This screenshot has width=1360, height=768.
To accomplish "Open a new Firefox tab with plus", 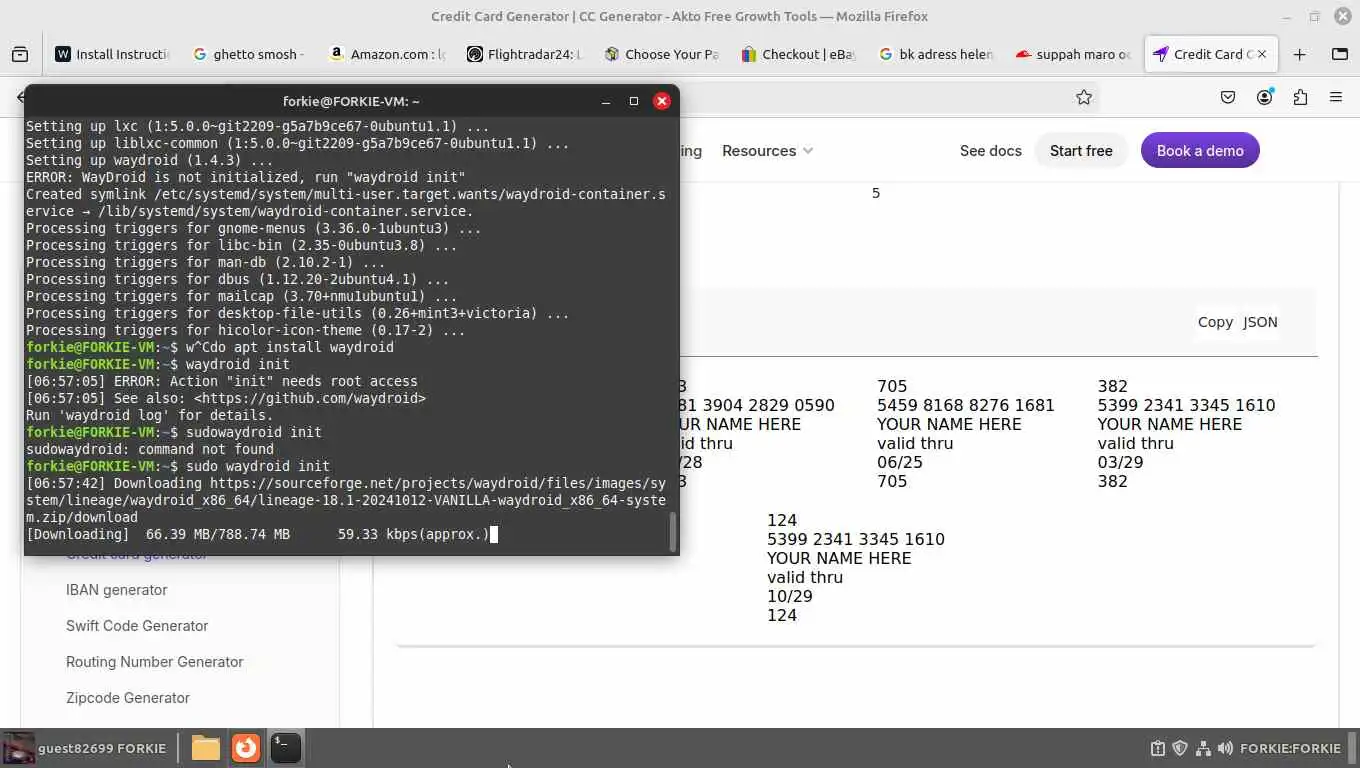I will pyautogui.click(x=1299, y=54).
